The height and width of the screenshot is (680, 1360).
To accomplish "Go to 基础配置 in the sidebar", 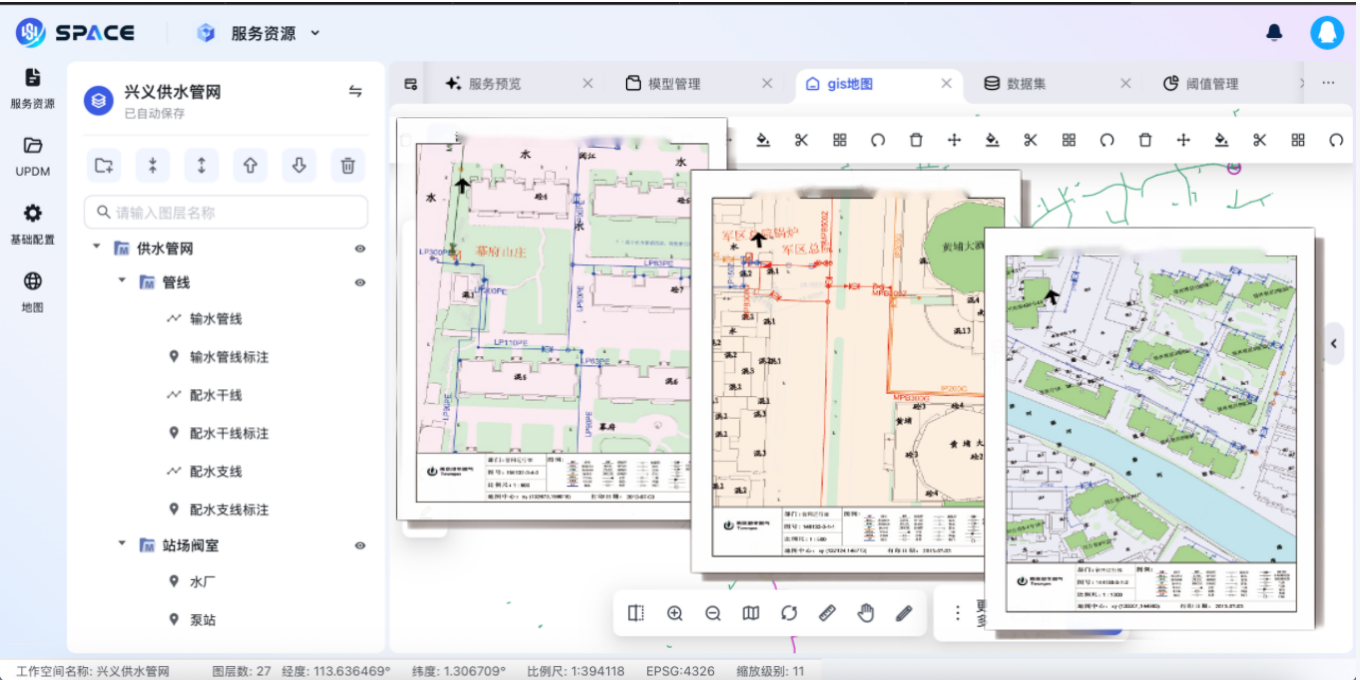I will [x=33, y=224].
